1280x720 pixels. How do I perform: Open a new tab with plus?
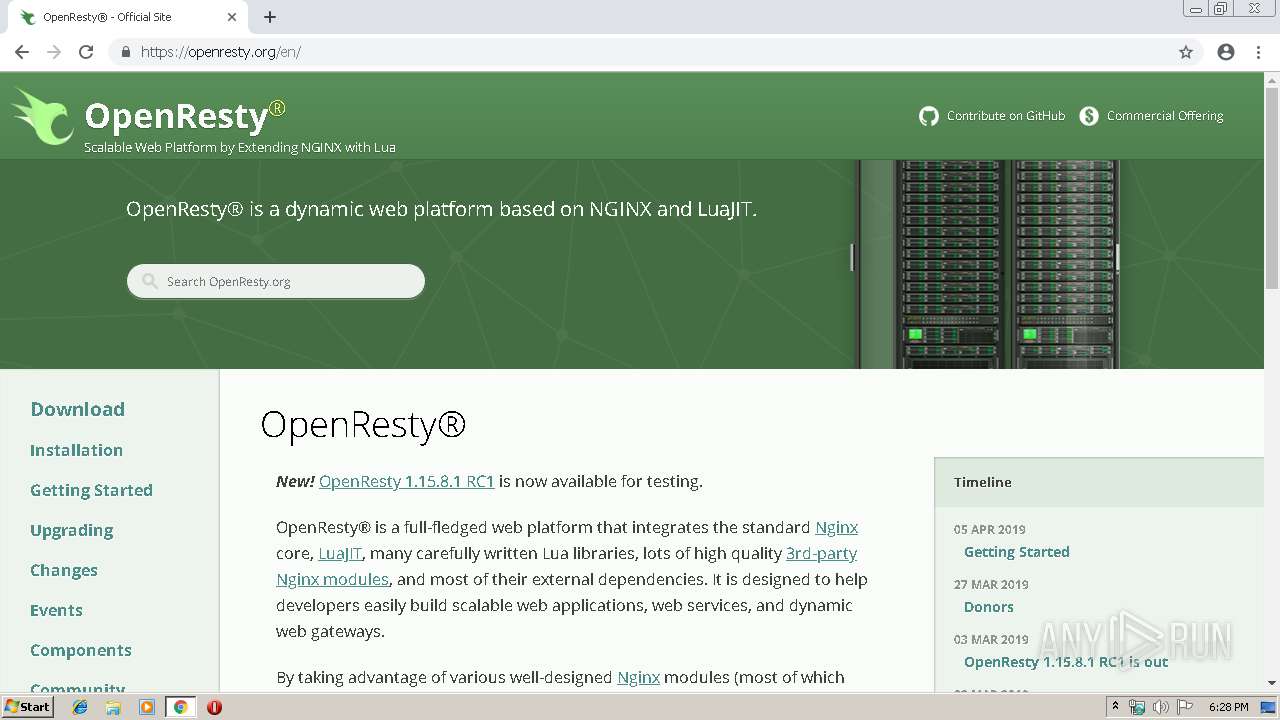tap(270, 17)
